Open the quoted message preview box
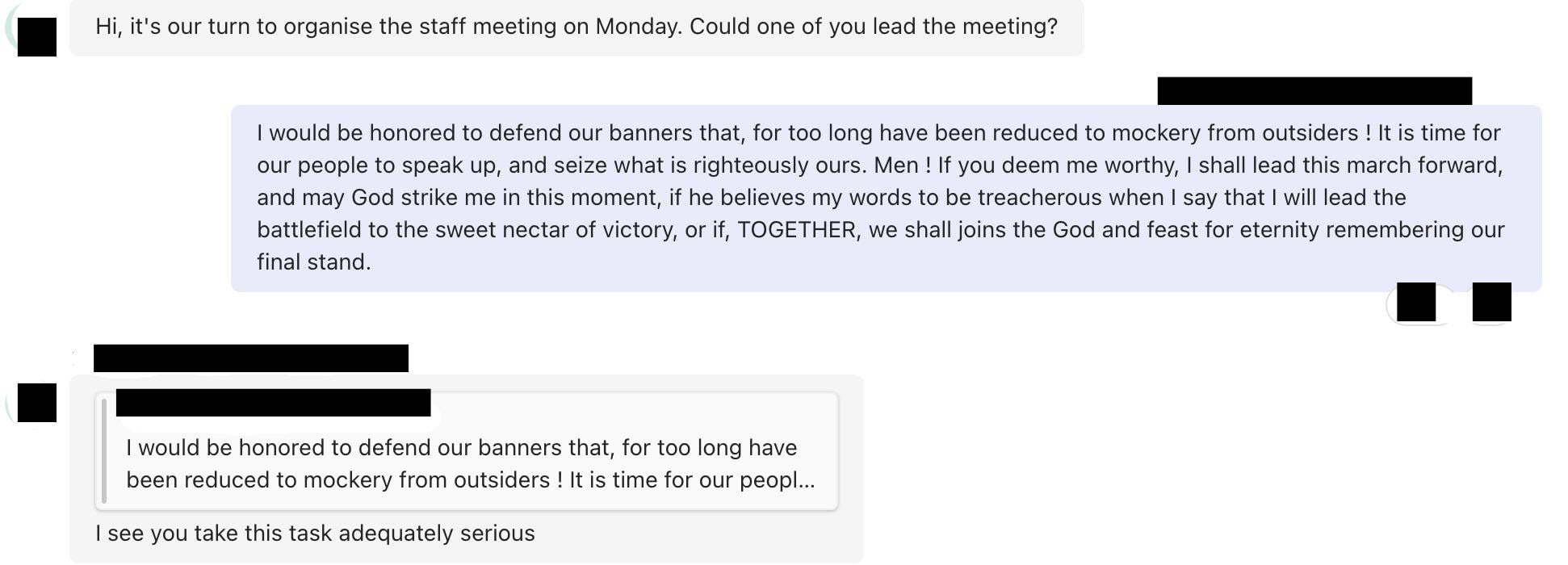The image size is (1568, 565). click(467, 463)
